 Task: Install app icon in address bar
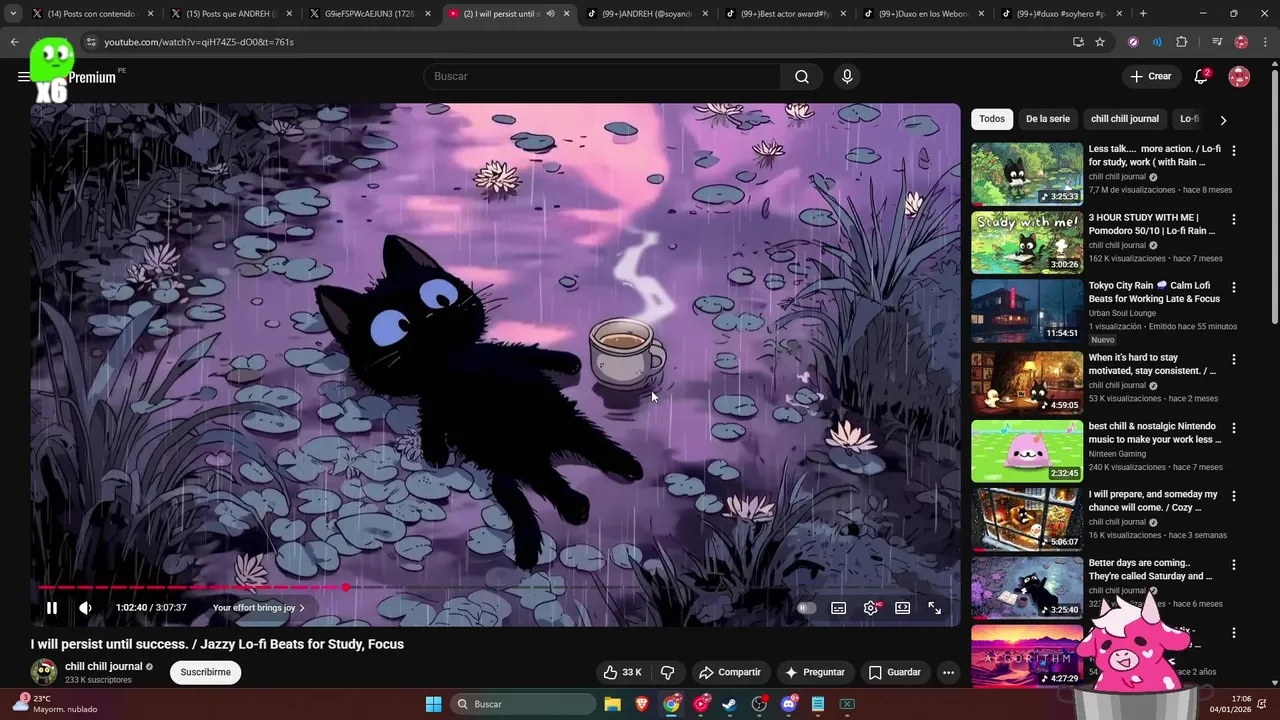(1078, 42)
